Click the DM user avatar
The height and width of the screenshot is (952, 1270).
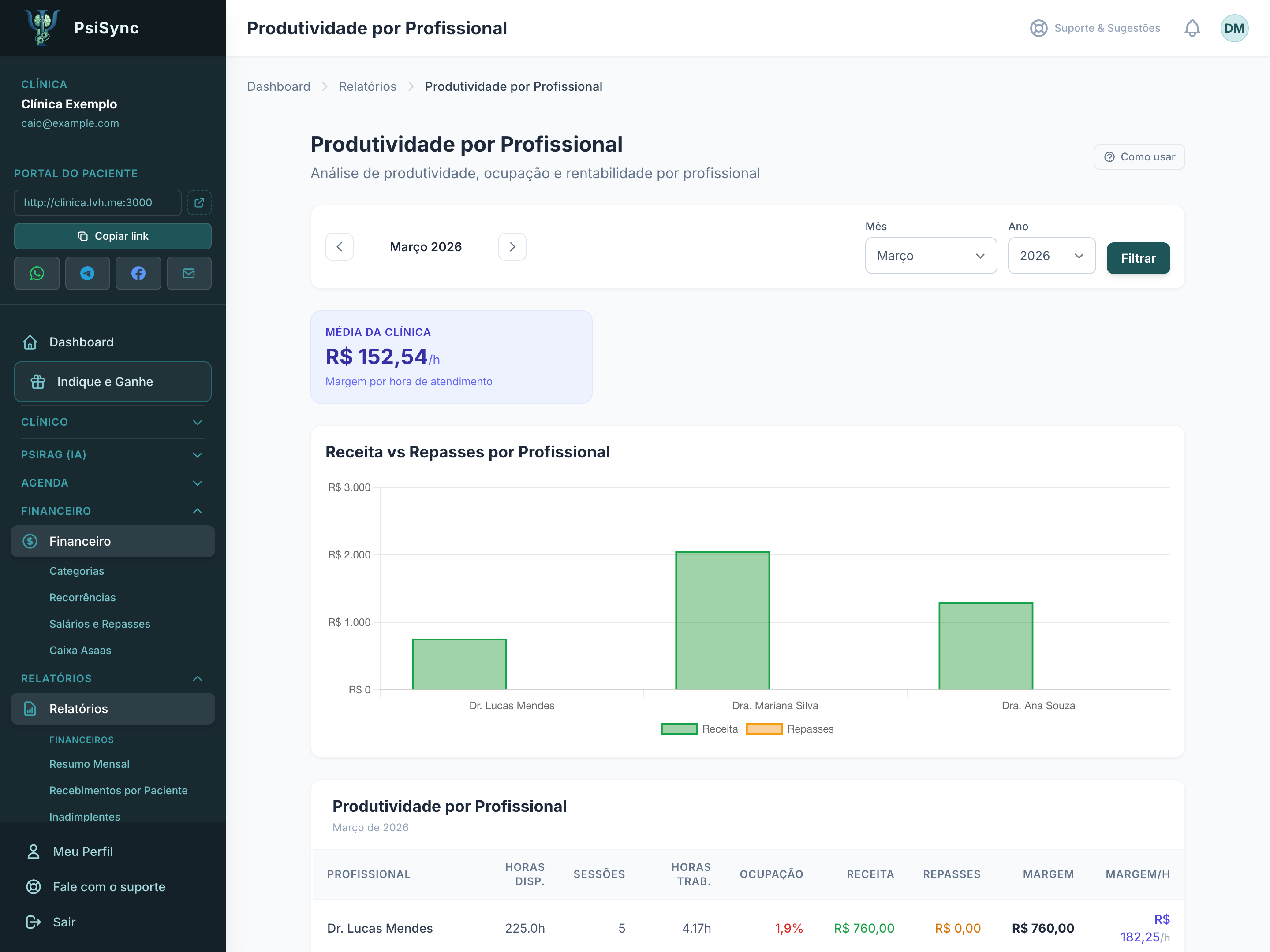click(x=1234, y=28)
